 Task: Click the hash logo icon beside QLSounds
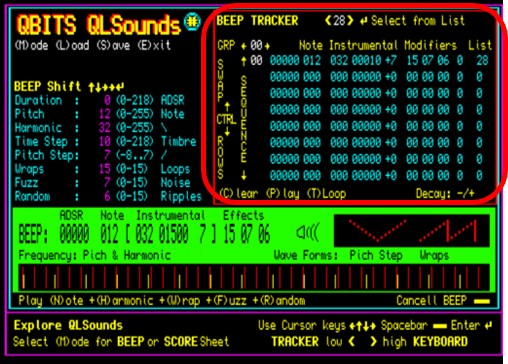(192, 21)
